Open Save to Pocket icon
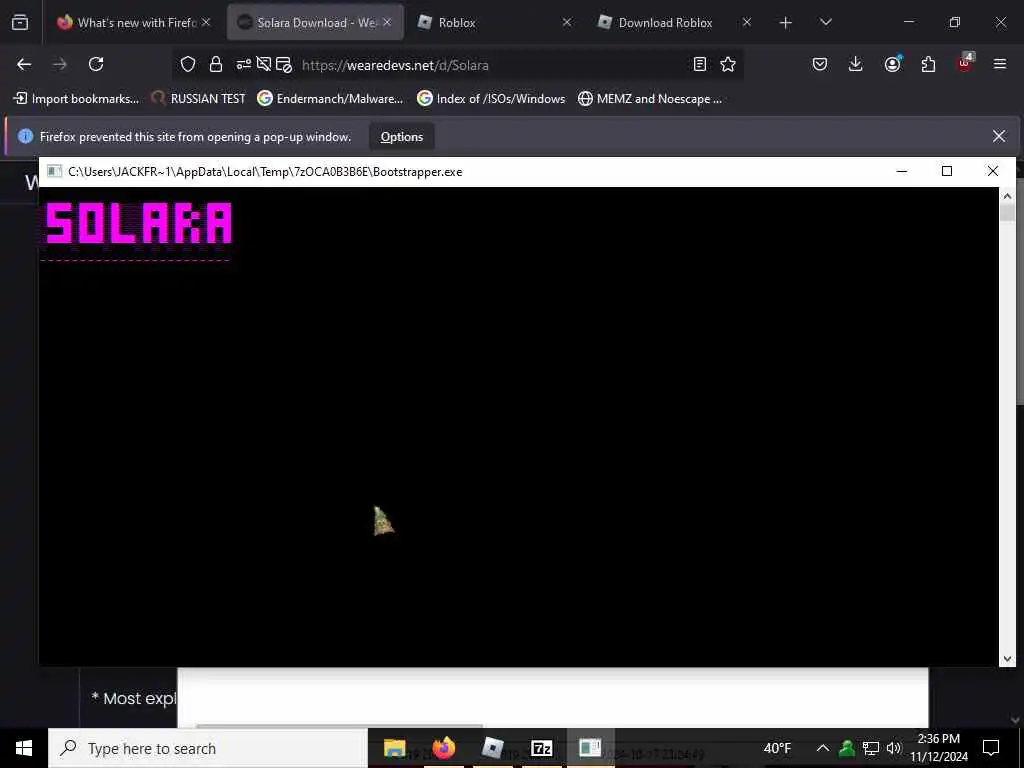The image size is (1024, 768). 820,64
